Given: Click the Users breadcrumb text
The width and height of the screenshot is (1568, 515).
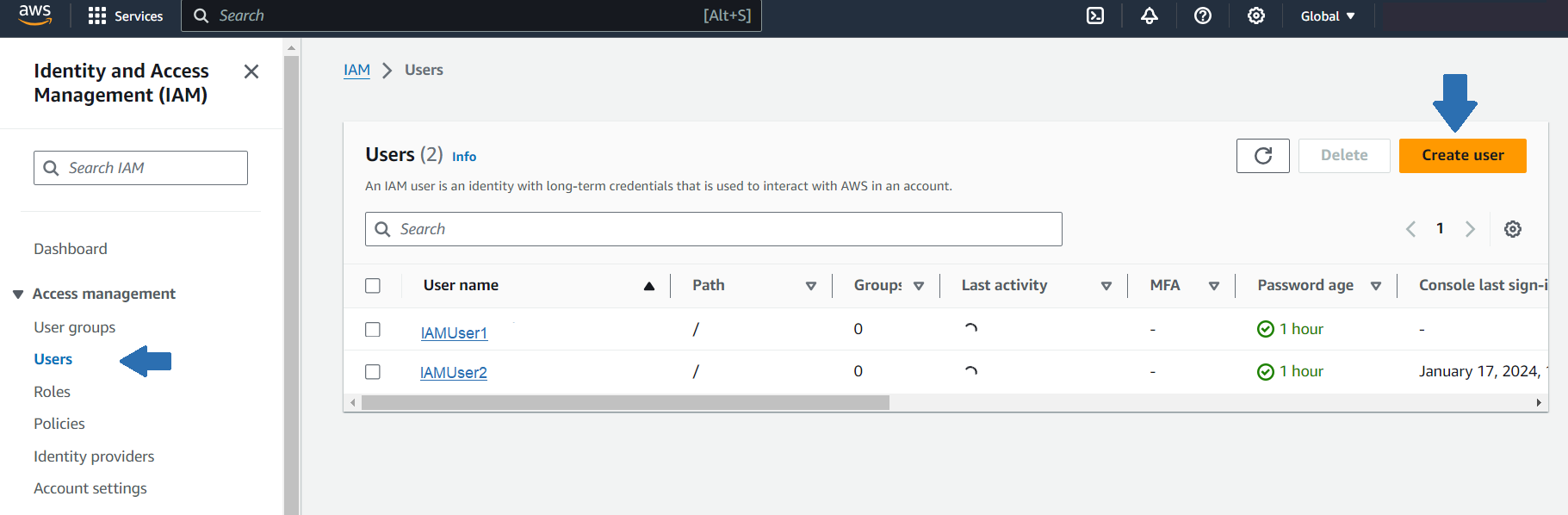Looking at the screenshot, I should coord(424,70).
